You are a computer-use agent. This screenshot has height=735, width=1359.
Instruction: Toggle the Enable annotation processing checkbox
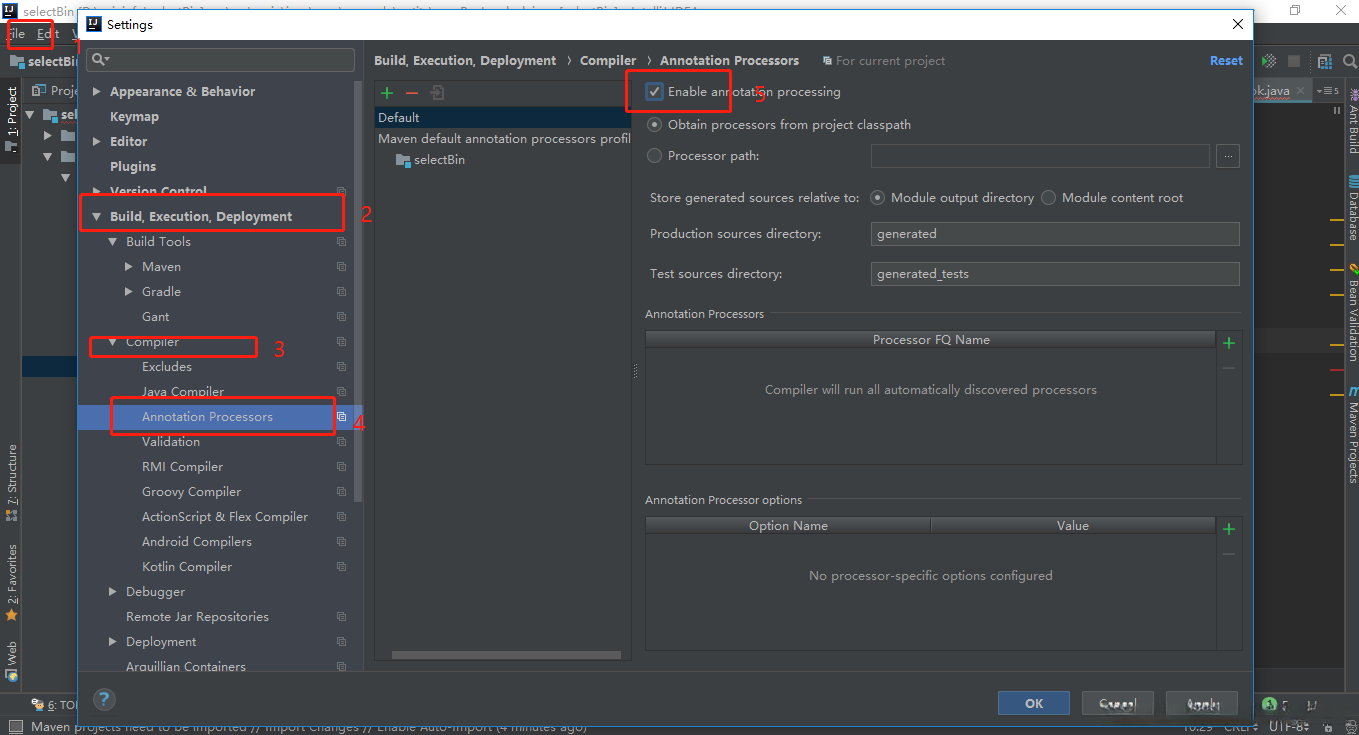655,92
